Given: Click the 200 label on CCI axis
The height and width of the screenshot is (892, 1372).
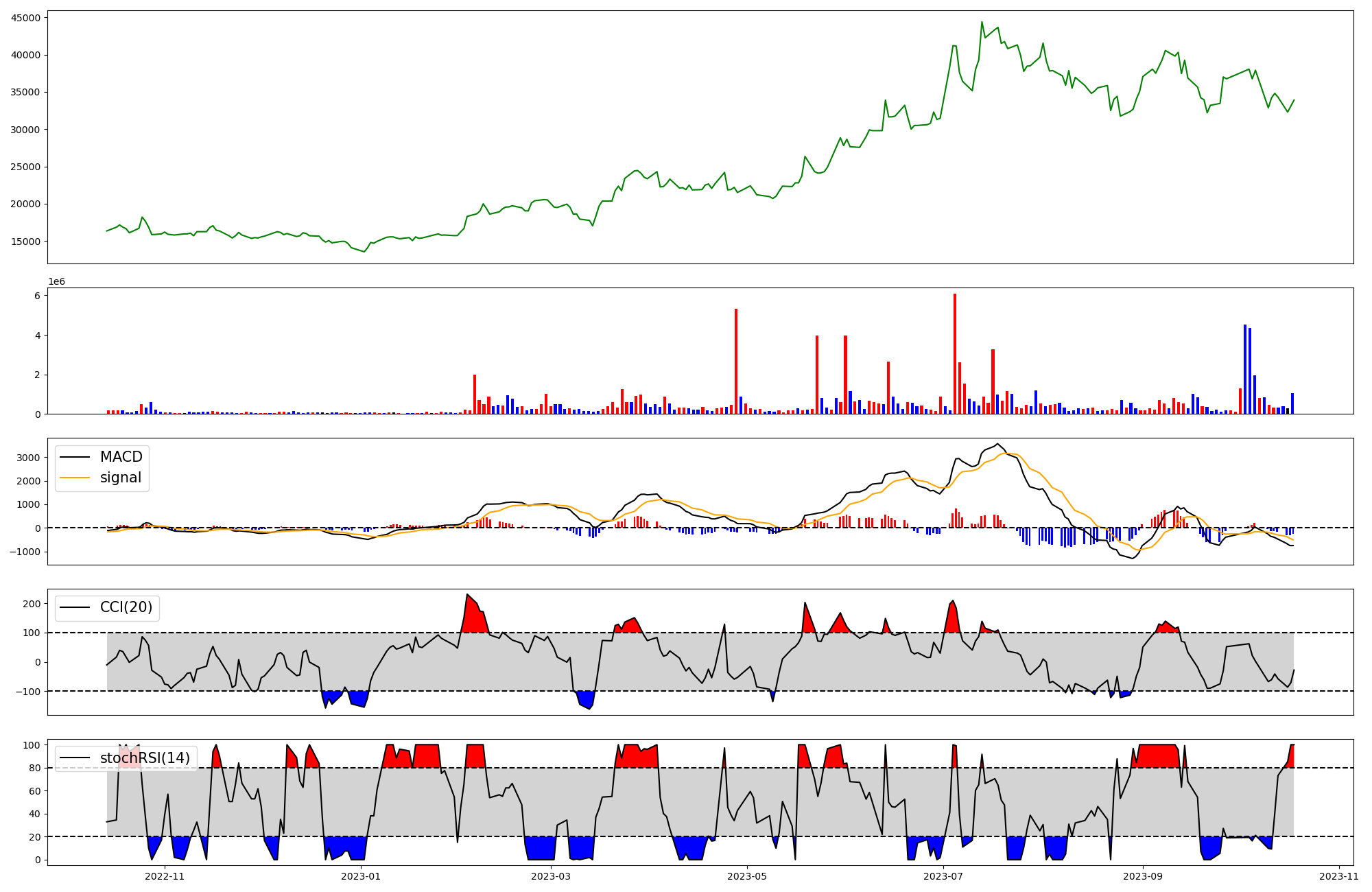Looking at the screenshot, I should 32,604.
